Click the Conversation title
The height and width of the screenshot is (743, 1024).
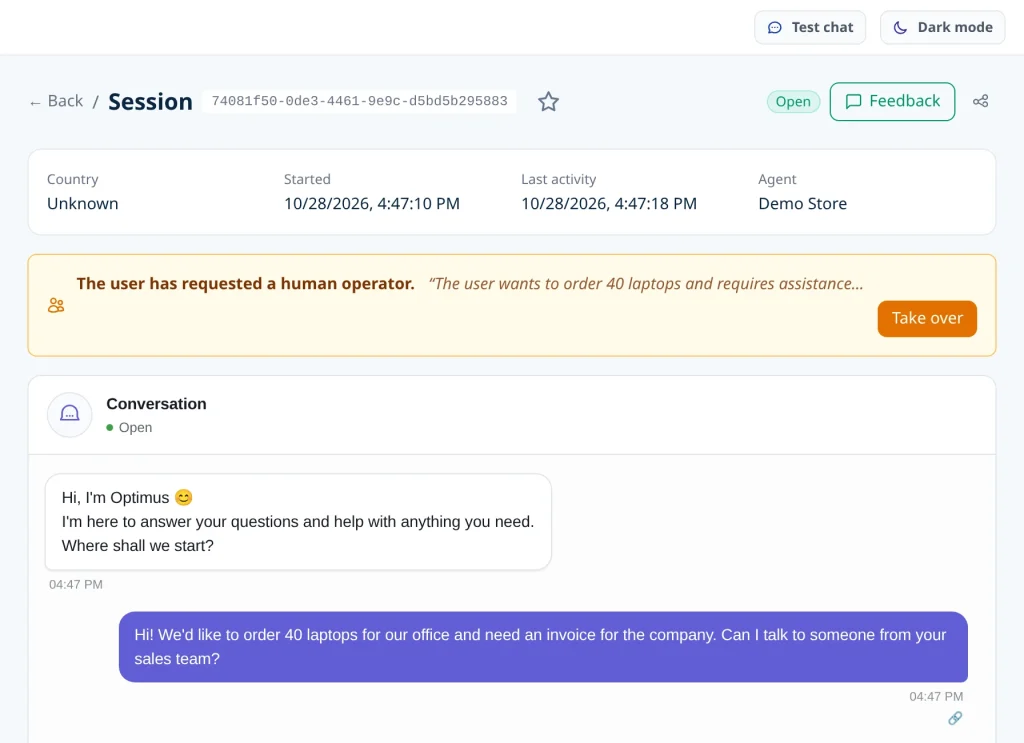tap(156, 404)
